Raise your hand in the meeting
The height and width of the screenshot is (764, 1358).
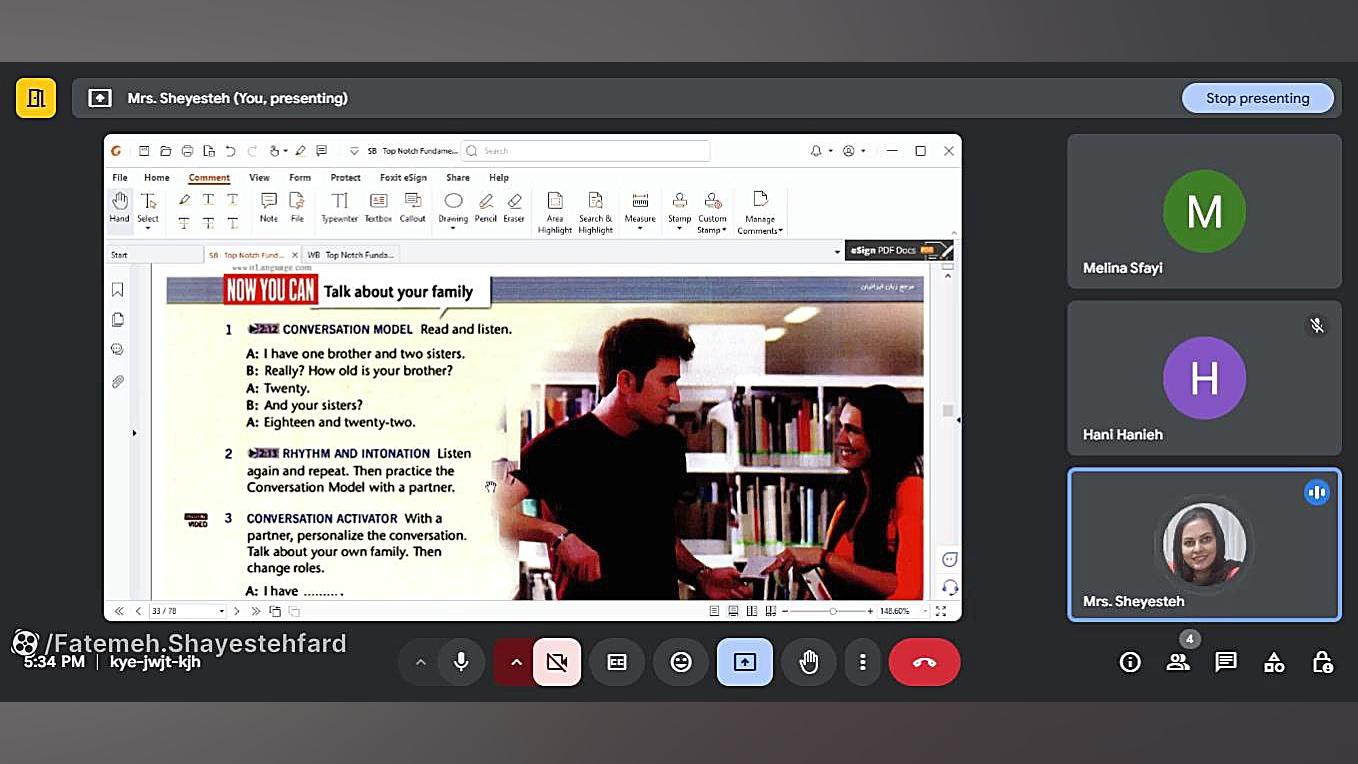coord(809,662)
